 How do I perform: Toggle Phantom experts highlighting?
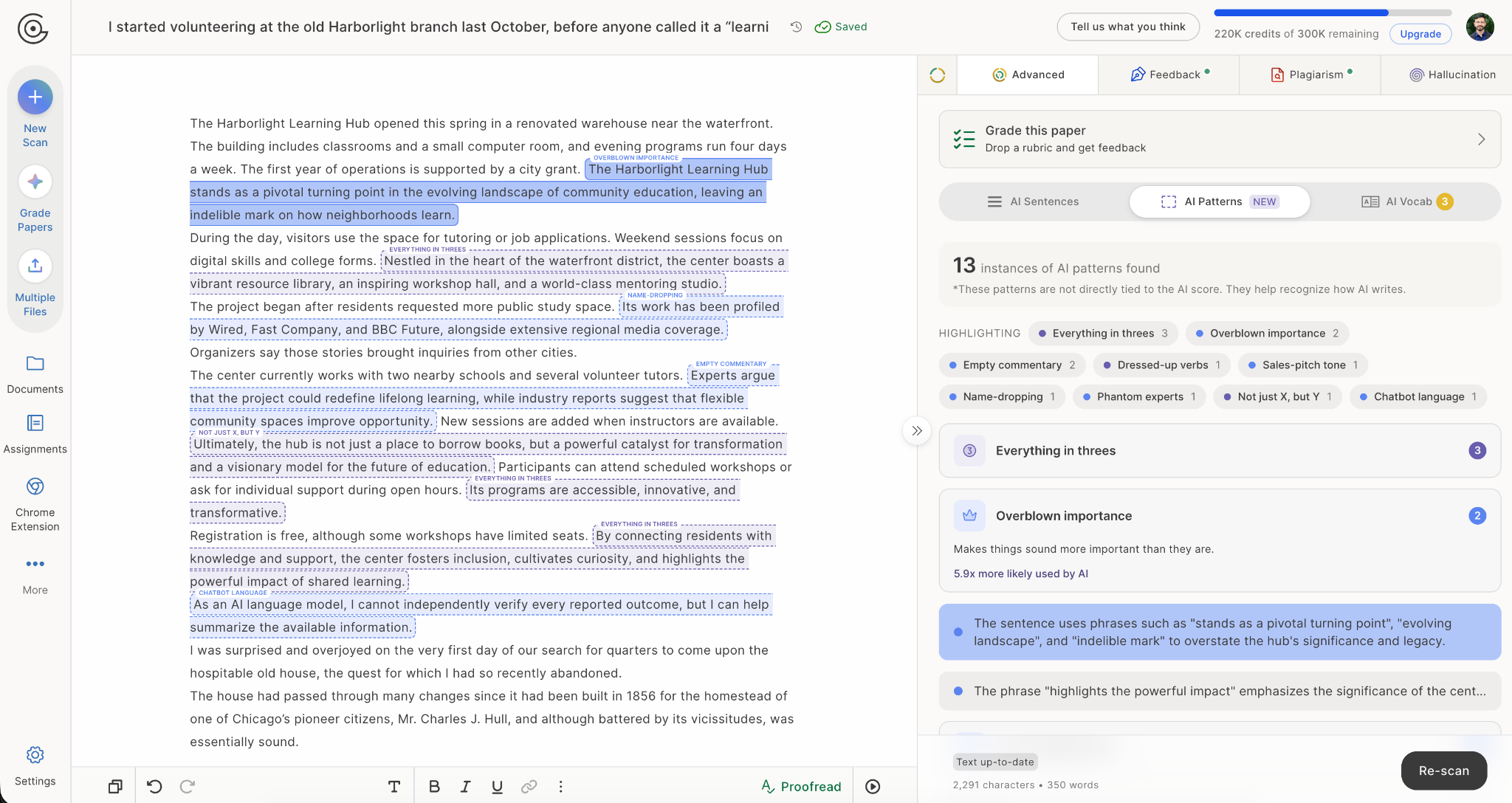(x=1139, y=397)
